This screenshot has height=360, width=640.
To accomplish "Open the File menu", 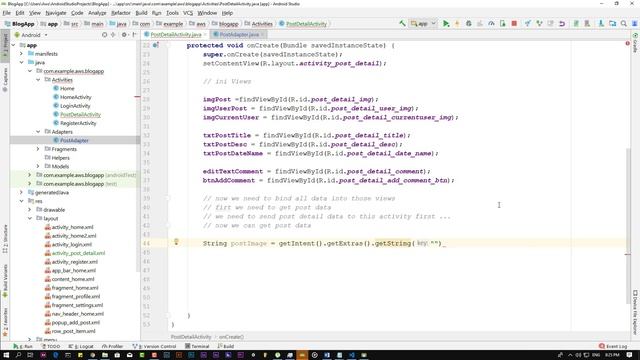I will click(x=7, y=13).
